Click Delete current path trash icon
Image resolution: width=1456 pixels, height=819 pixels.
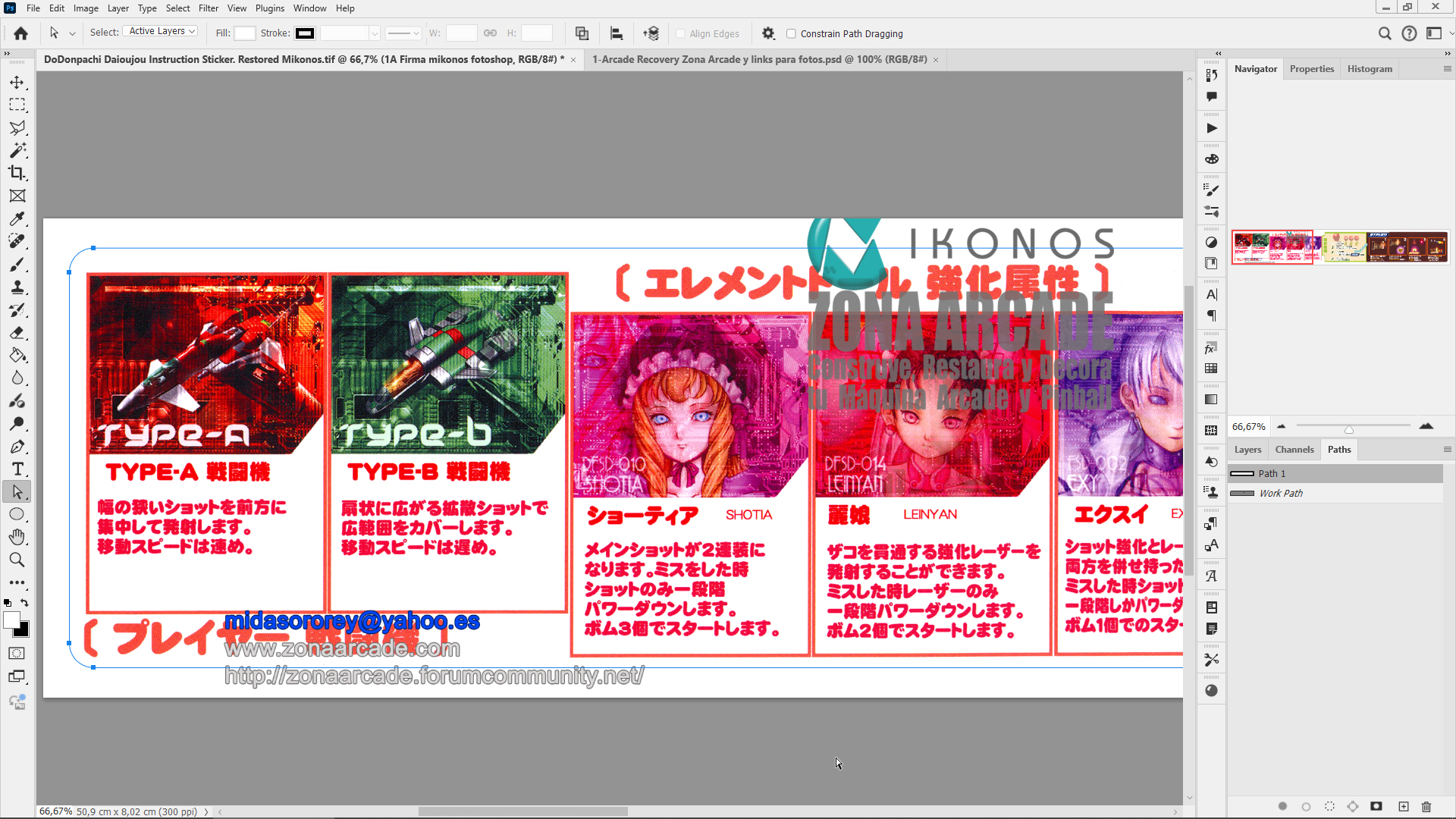(1426, 807)
